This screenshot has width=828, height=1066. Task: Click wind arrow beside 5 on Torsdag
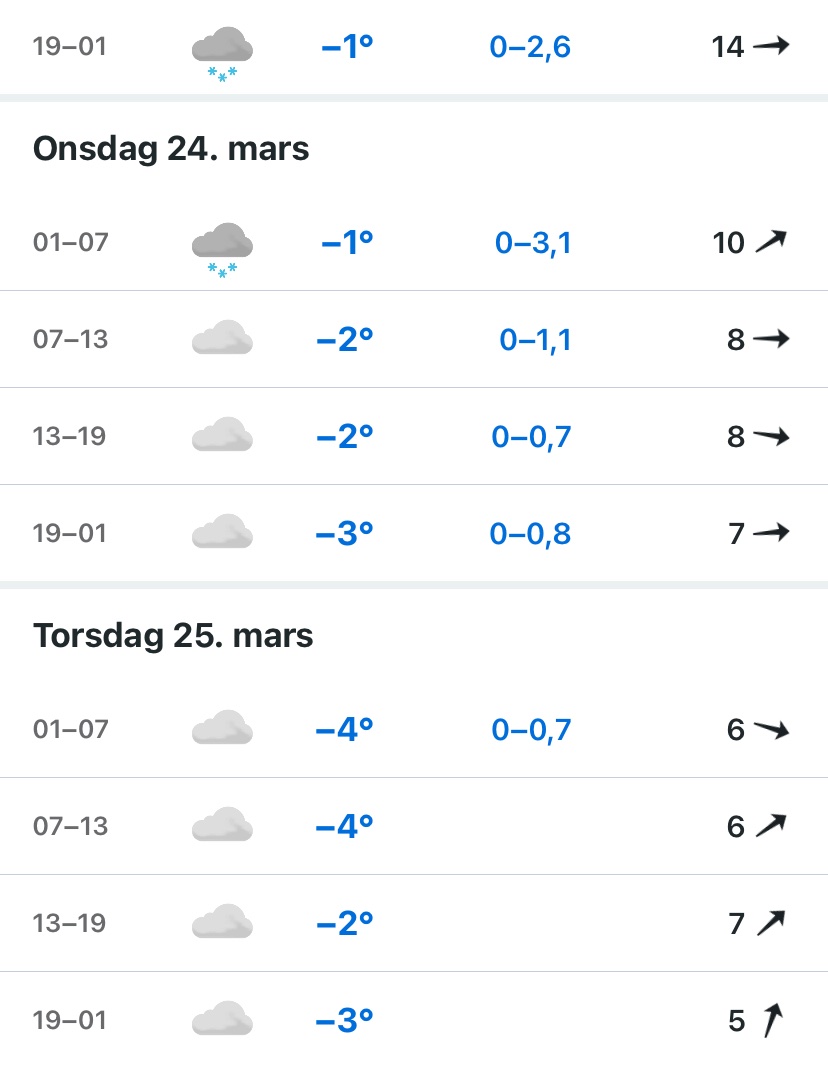point(770,1020)
